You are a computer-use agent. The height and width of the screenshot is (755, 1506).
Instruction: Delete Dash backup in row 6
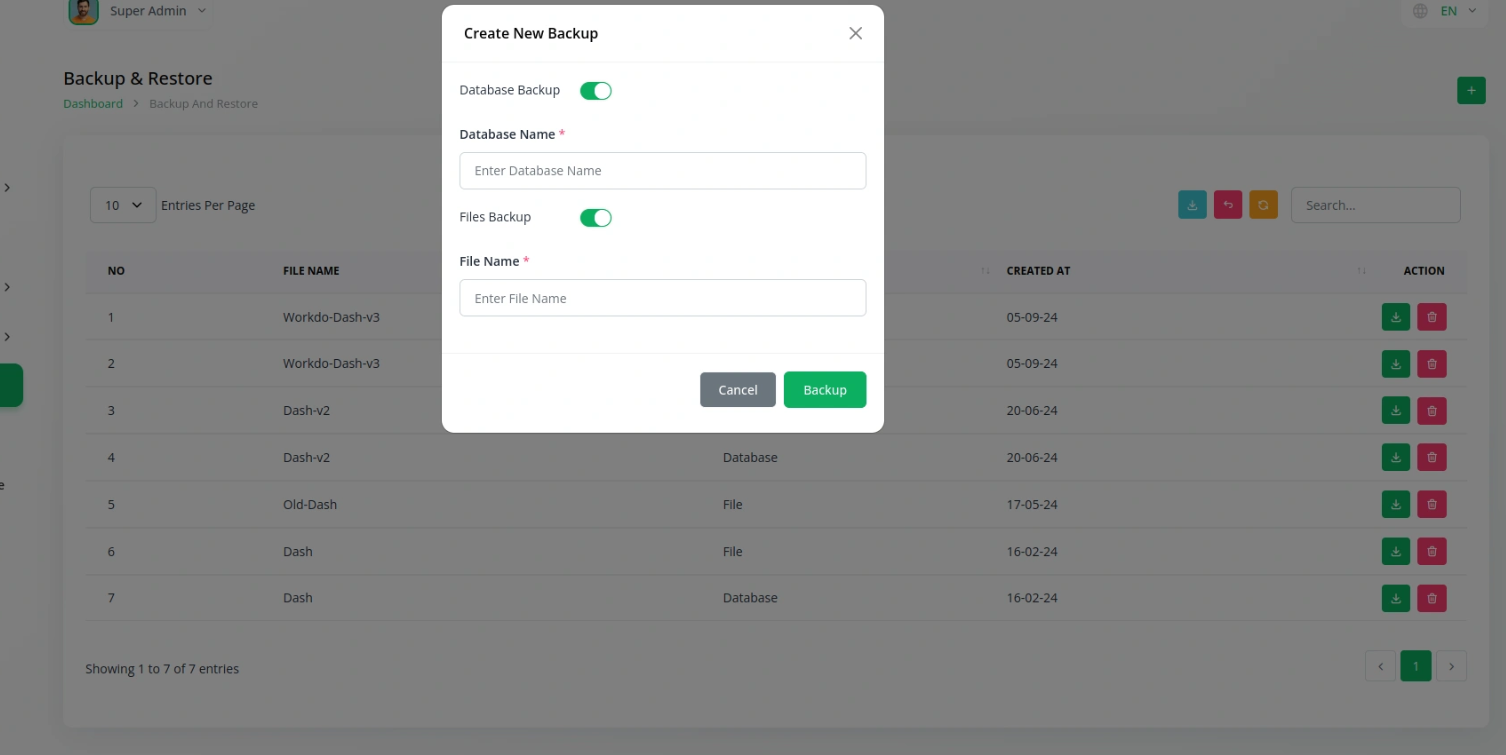1432,552
